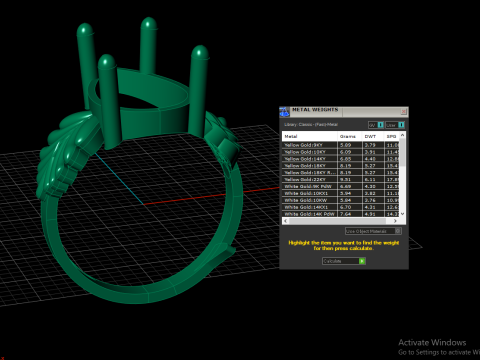
Task: Select the Yellow Gold 18KY R... row
Action: pos(340,173)
